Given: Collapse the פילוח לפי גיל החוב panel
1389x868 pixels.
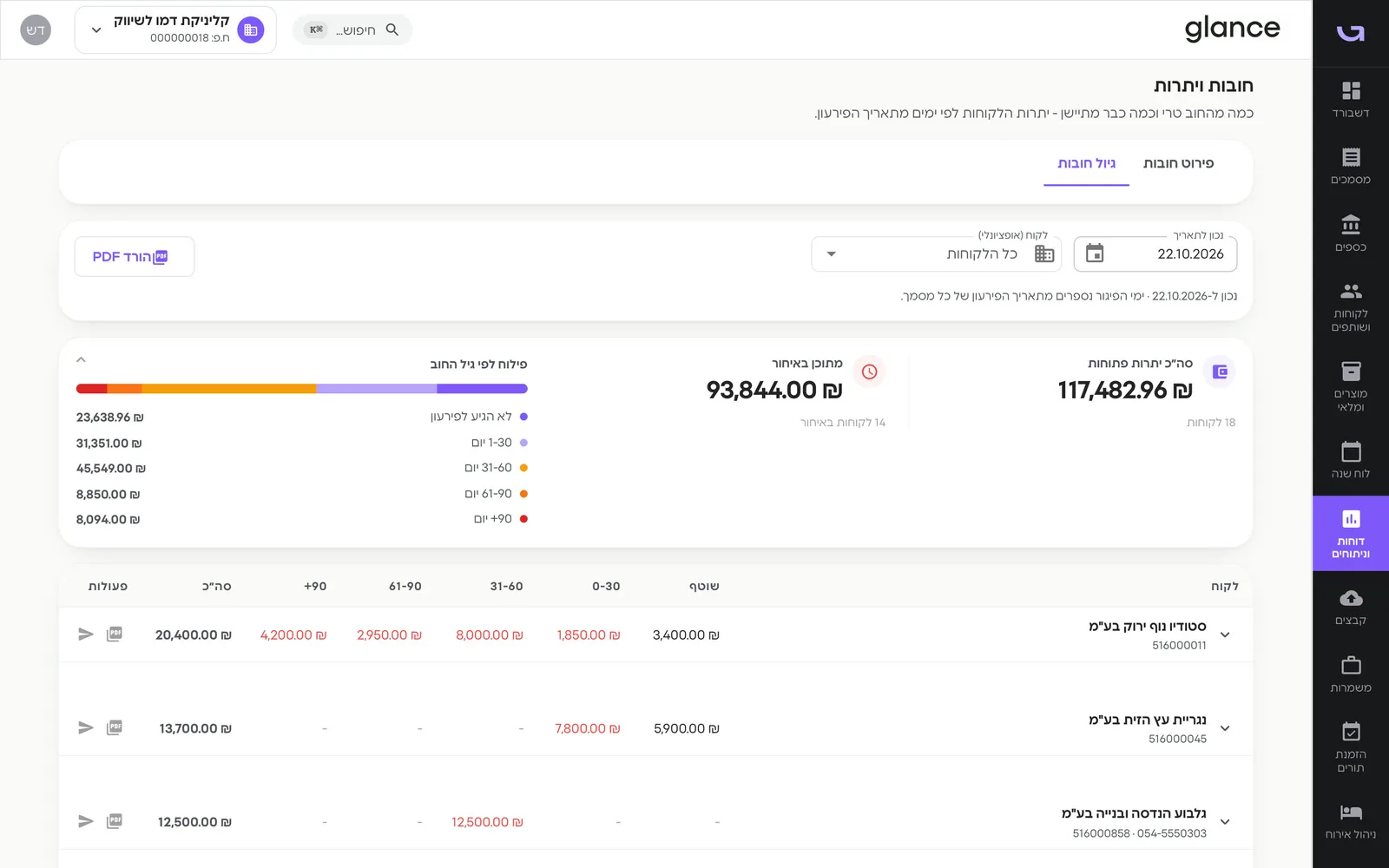Looking at the screenshot, I should click(81, 359).
